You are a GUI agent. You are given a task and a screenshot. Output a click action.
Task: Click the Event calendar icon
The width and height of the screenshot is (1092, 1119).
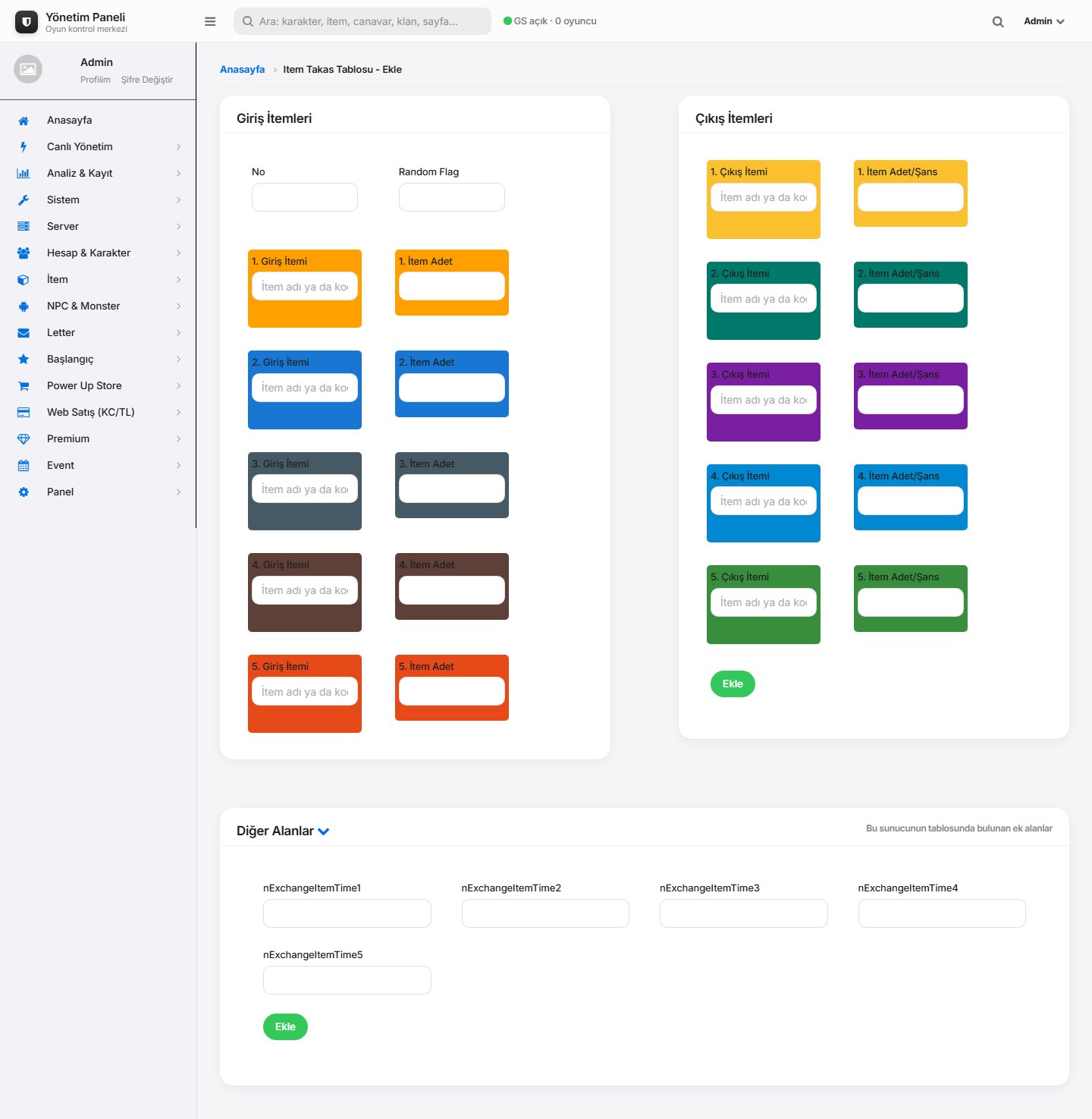24,466
